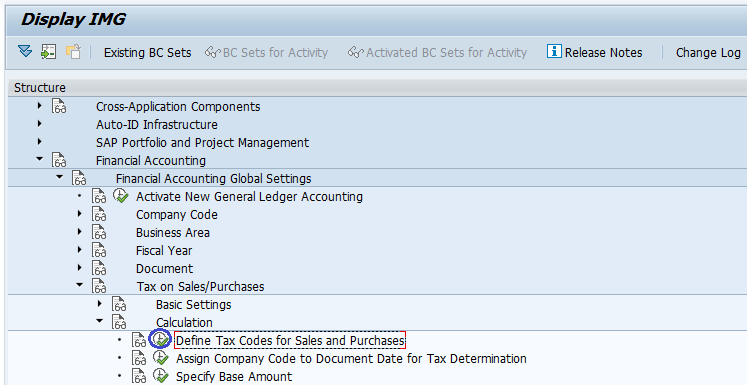Screen dimensions: 747x385
Task: Select Tax on Sales/Purchases row text
Action: [x=200, y=287]
